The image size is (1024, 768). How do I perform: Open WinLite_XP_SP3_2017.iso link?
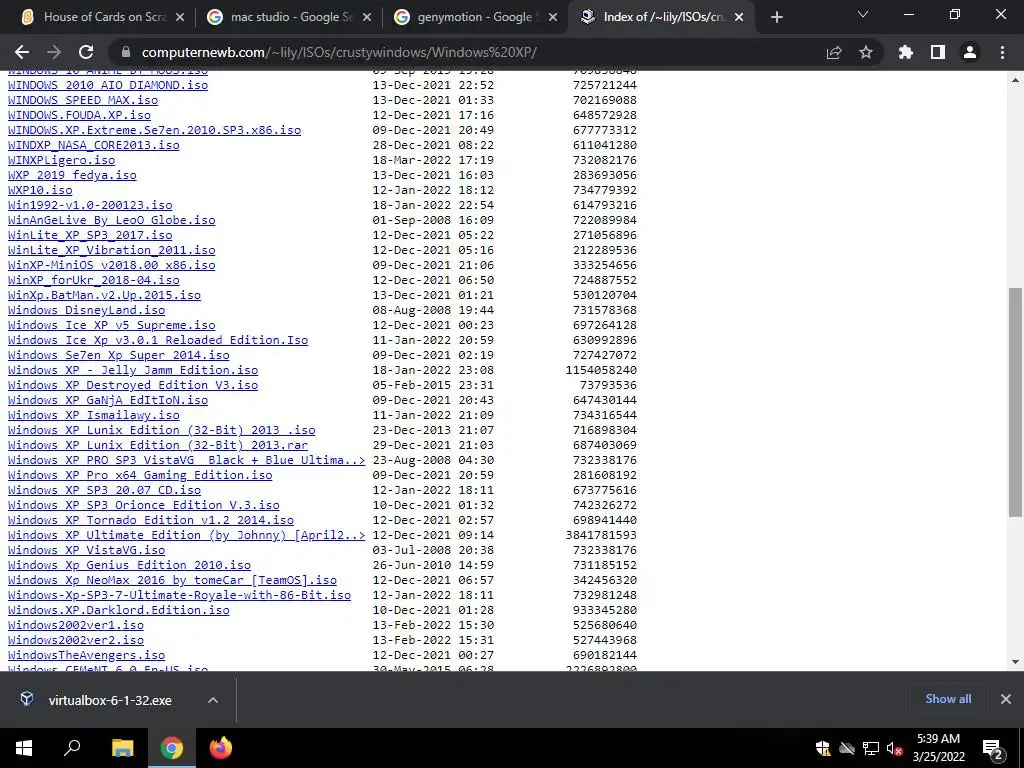[90, 235]
